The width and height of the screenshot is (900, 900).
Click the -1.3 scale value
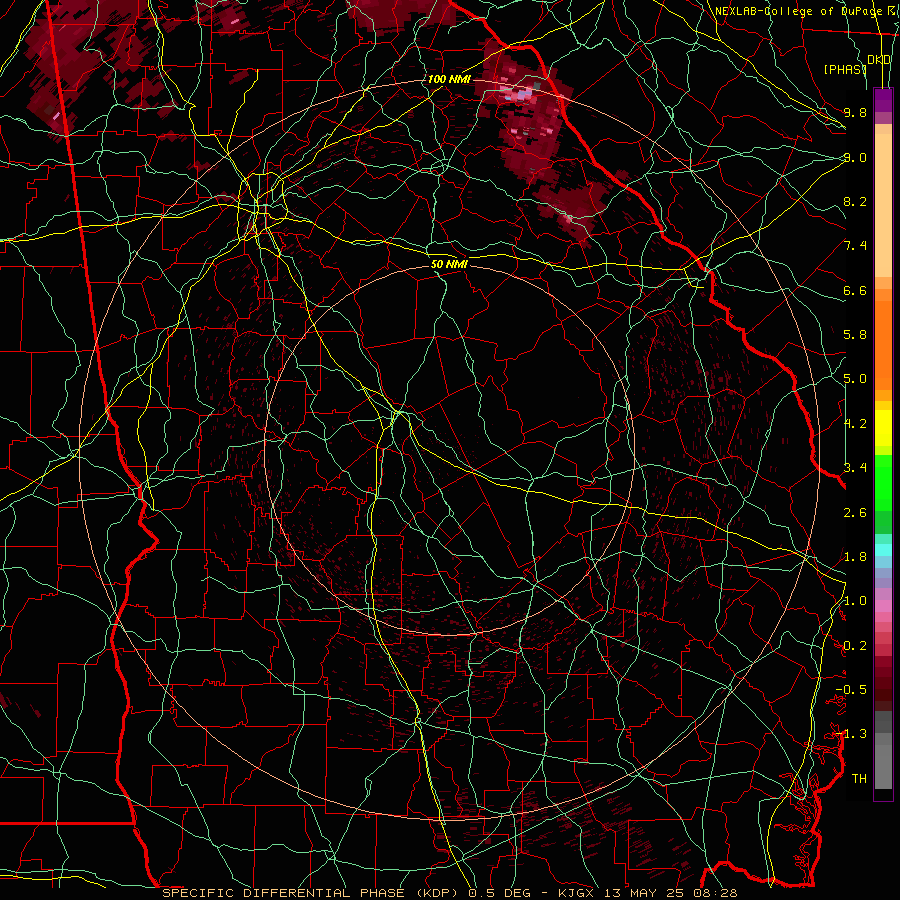(851, 734)
